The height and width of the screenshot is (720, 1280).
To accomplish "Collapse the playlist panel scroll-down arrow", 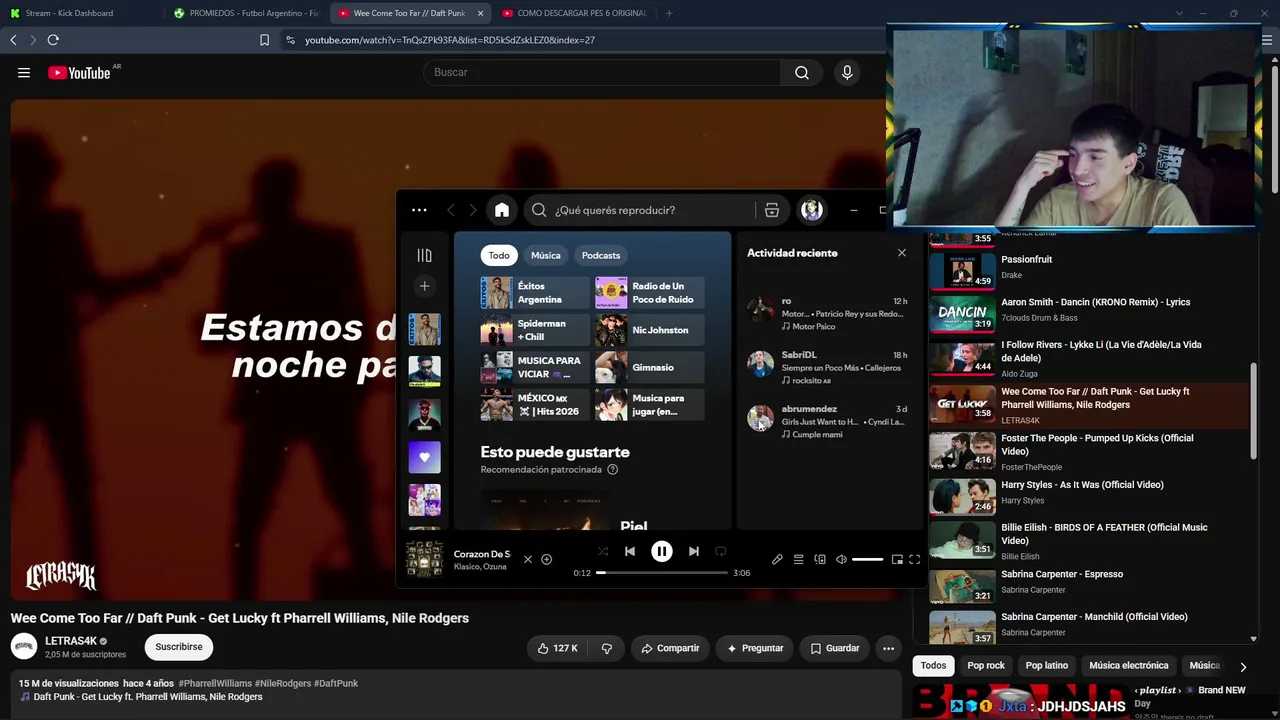I will pyautogui.click(x=1254, y=638).
